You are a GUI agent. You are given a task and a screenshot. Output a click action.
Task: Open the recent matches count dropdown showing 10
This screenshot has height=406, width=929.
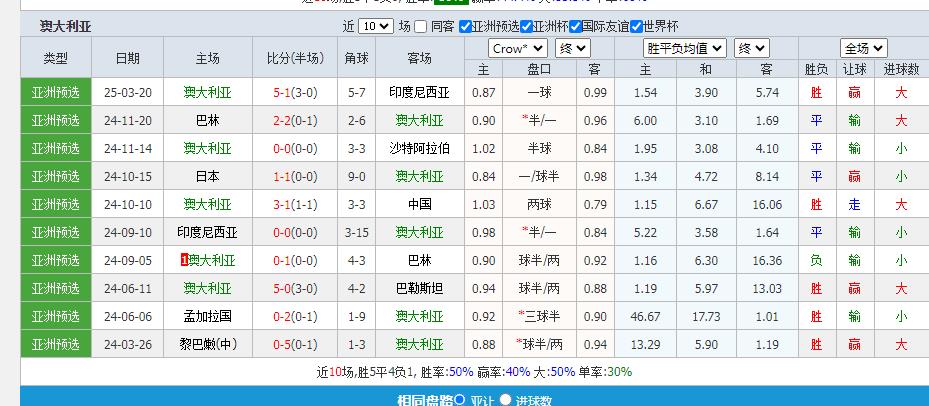(375, 27)
